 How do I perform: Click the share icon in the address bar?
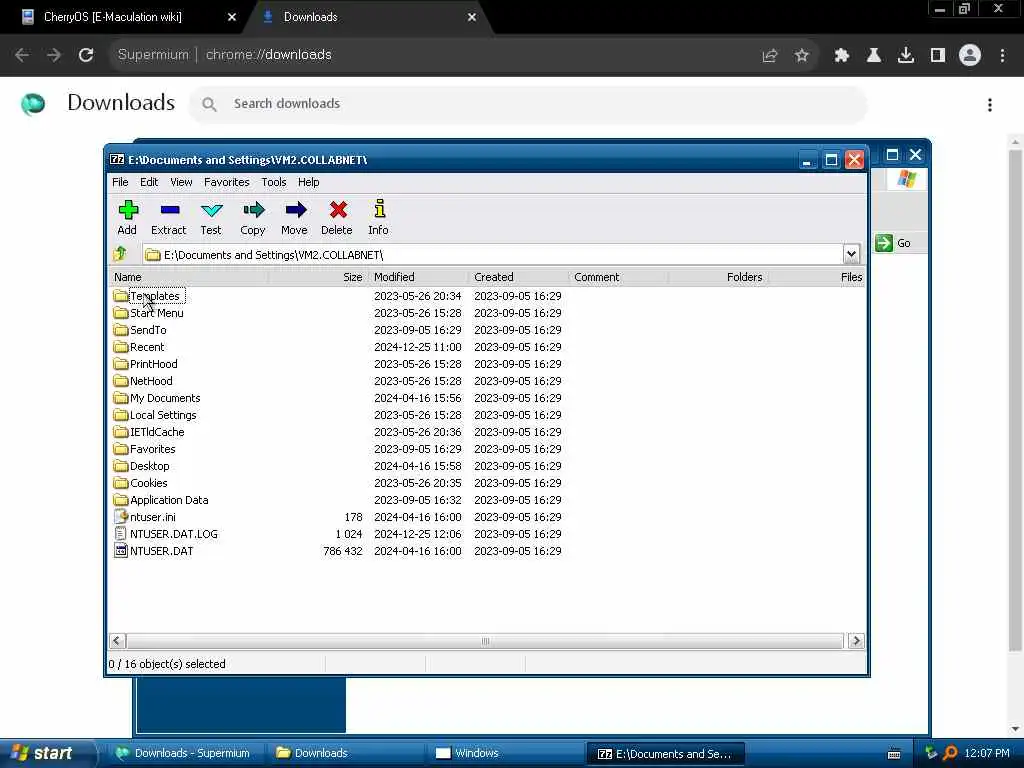[770, 56]
